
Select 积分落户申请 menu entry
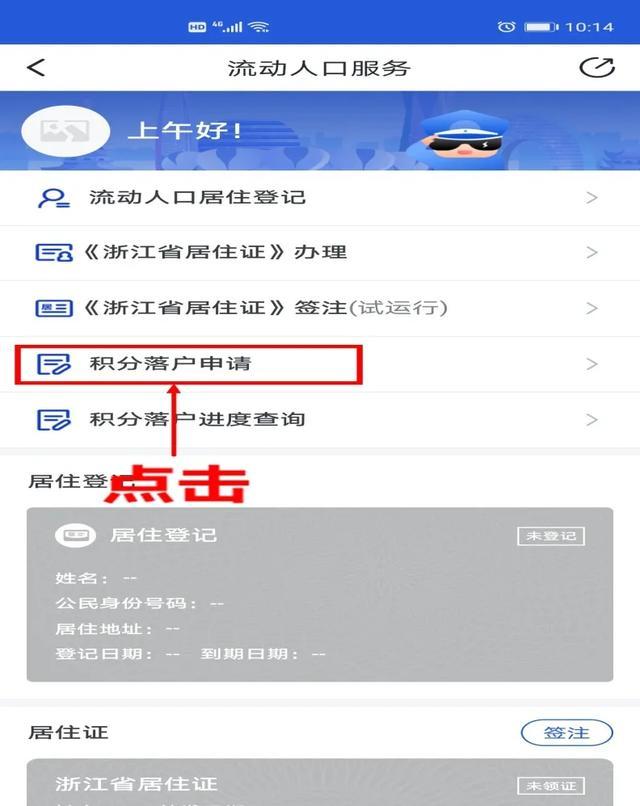(x=320, y=364)
